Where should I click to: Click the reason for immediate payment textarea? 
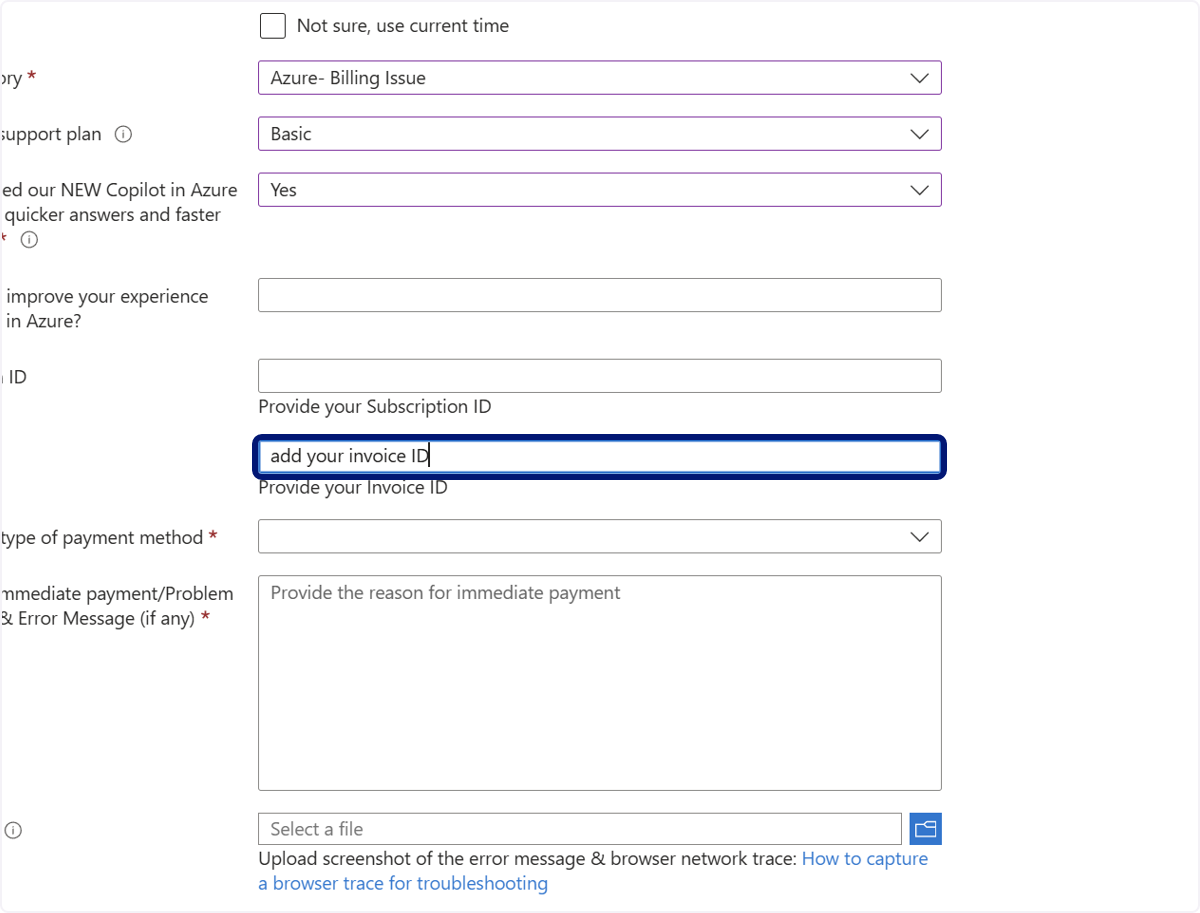pyautogui.click(x=600, y=683)
